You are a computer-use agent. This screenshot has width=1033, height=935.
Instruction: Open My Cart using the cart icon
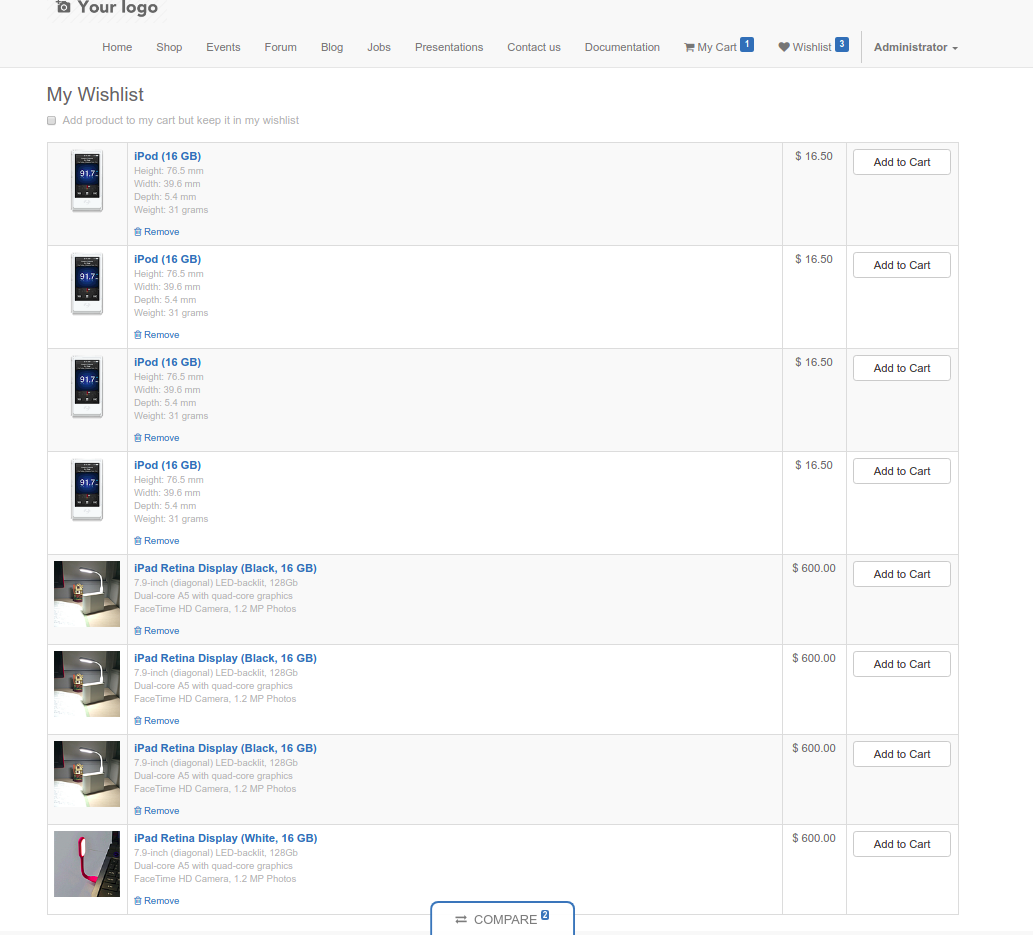click(689, 46)
